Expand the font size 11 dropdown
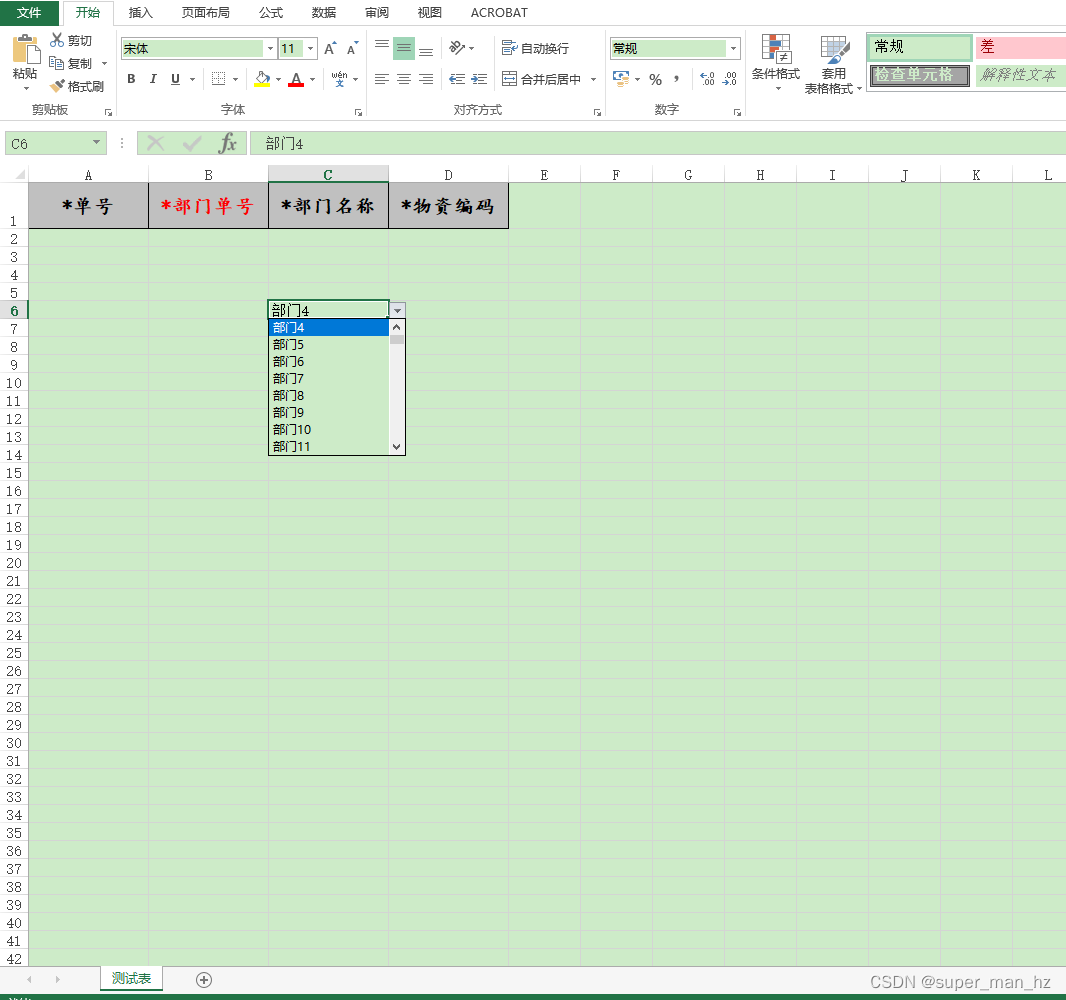This screenshot has width=1066, height=1000. point(311,49)
